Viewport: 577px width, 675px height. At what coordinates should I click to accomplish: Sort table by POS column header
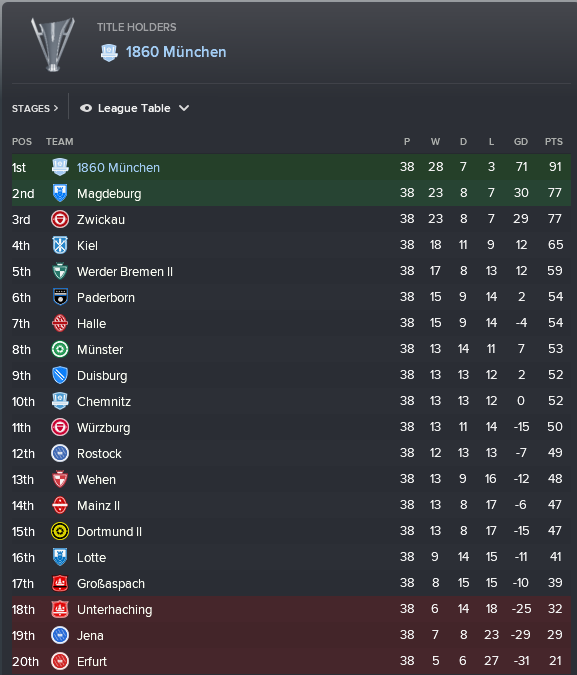[x=22, y=142]
